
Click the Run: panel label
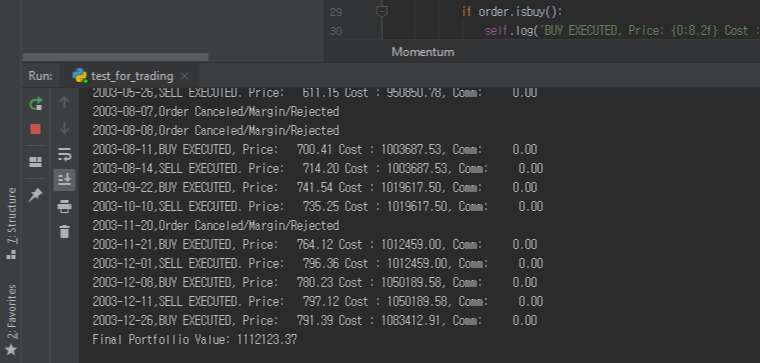[41, 76]
